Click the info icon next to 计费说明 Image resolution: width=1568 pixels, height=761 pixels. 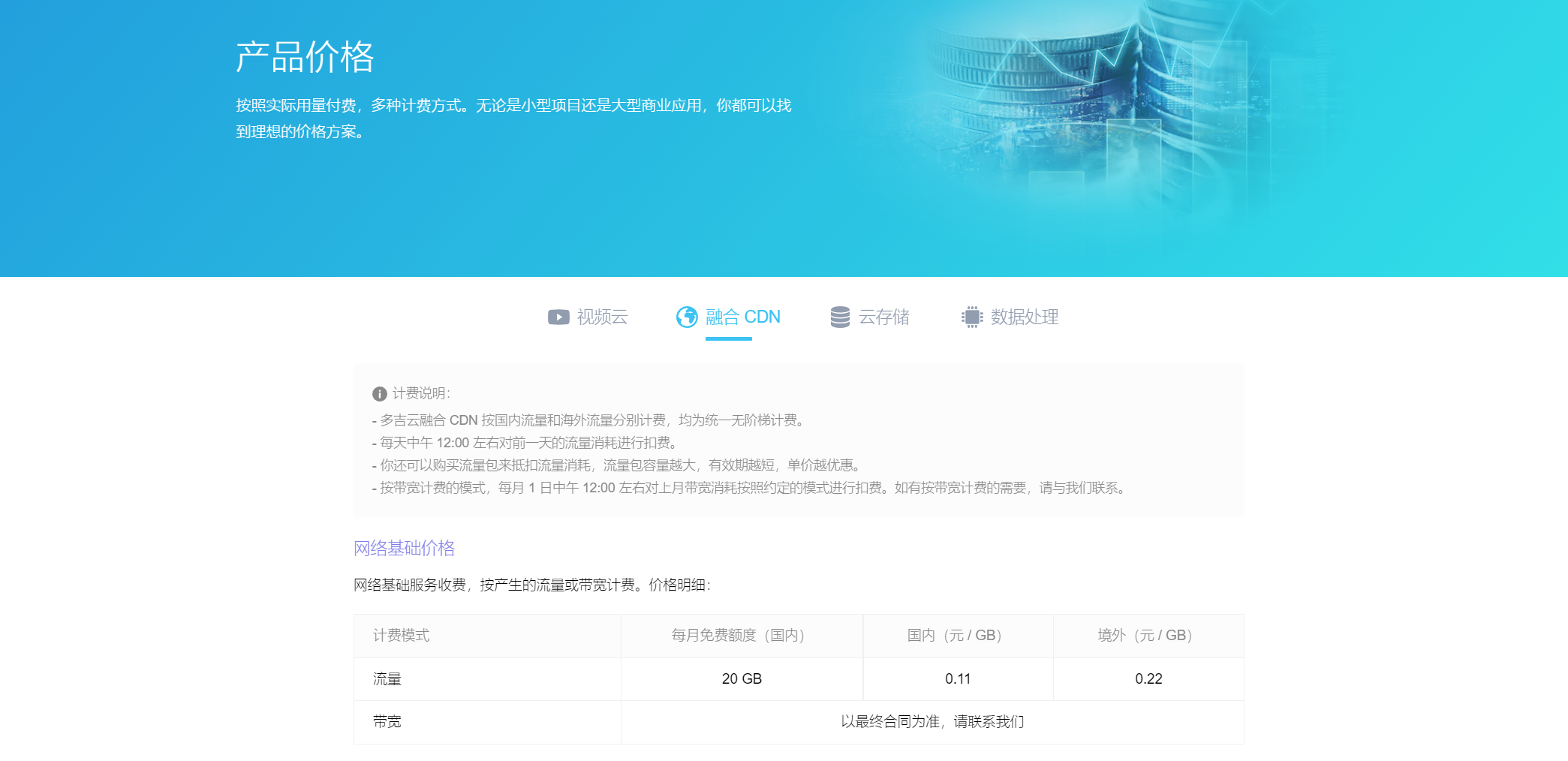[380, 394]
